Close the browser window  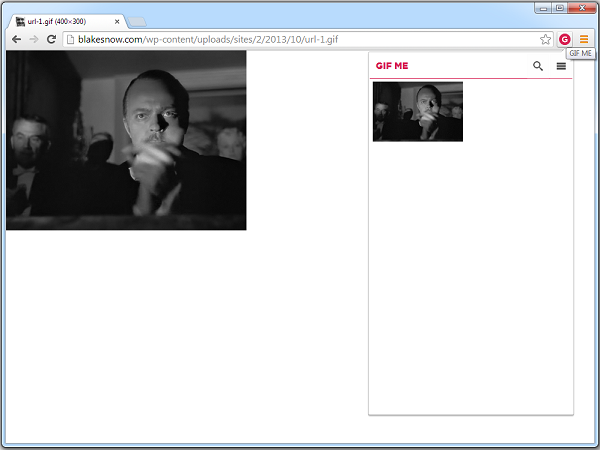pos(582,8)
